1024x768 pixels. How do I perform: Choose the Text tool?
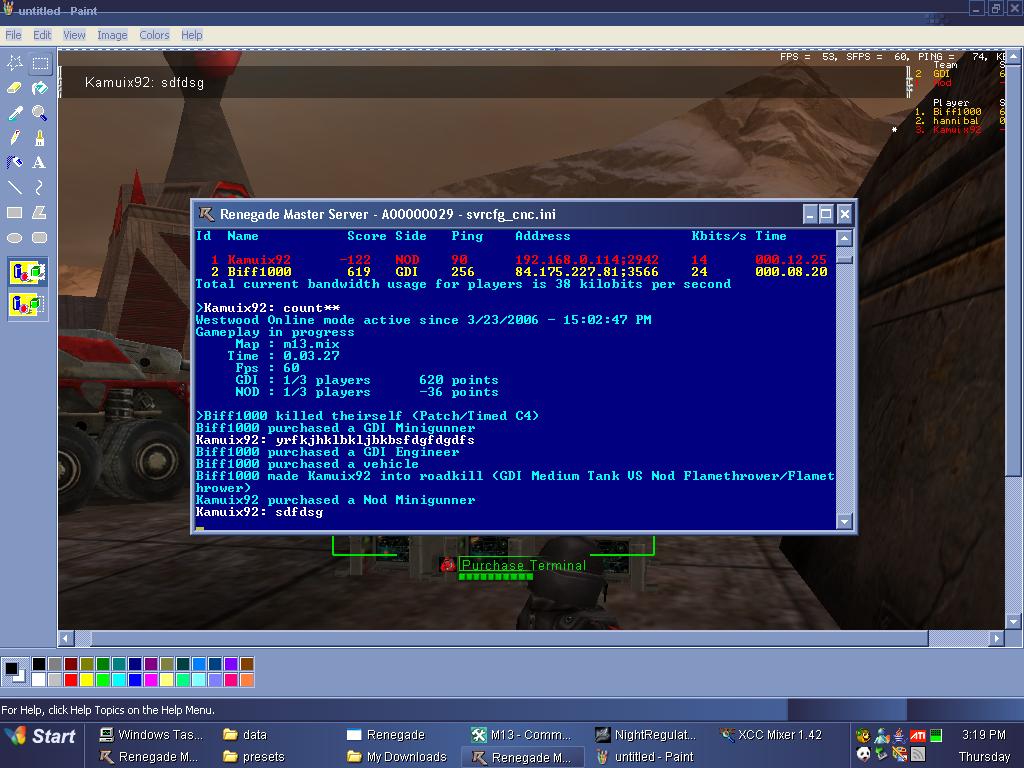coord(39,162)
